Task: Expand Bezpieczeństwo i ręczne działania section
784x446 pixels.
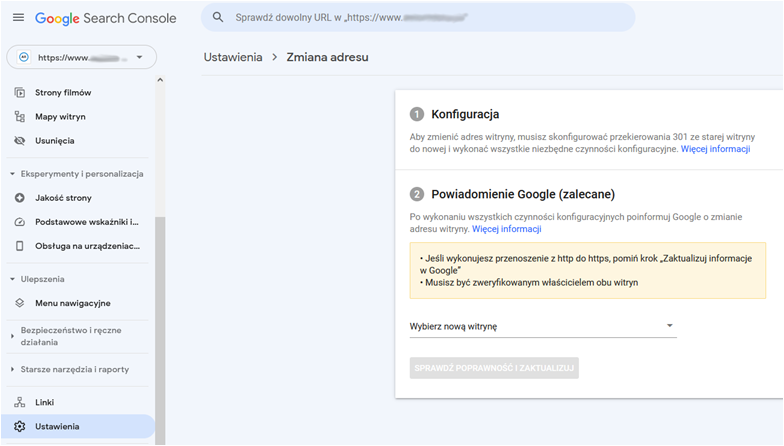Action: 12,336
